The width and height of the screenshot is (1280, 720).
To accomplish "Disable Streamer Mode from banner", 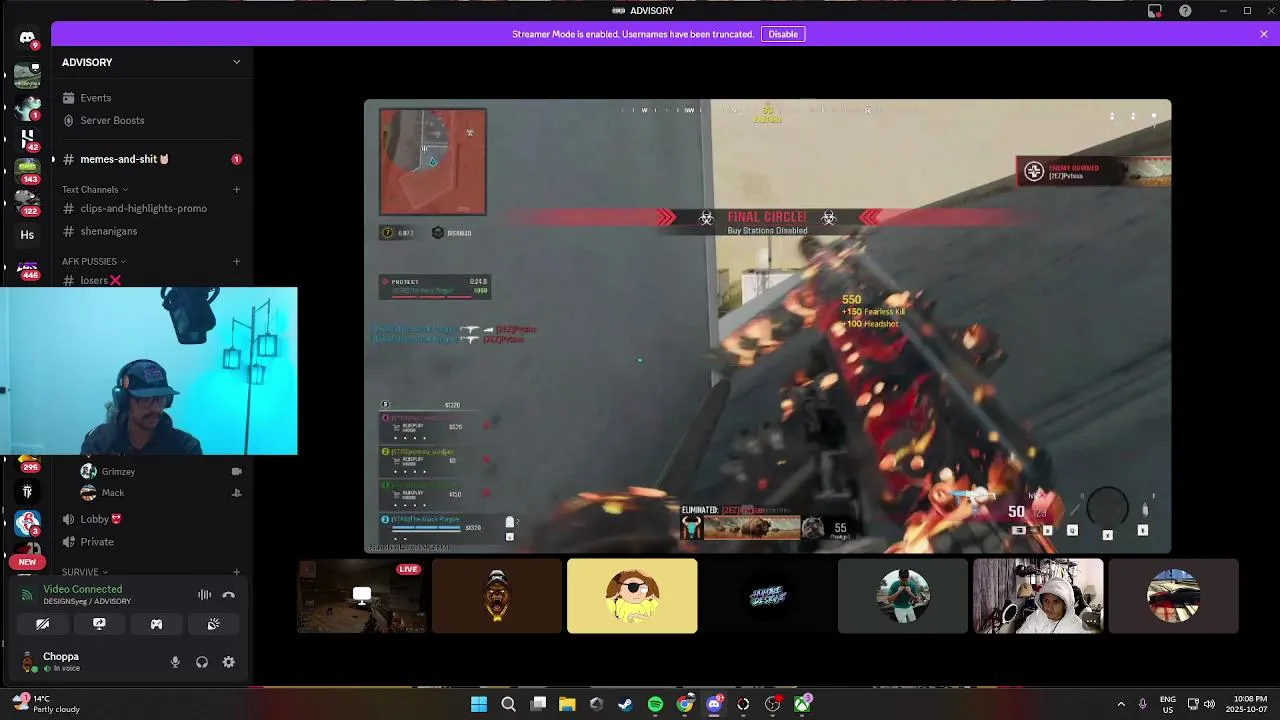I will [783, 34].
